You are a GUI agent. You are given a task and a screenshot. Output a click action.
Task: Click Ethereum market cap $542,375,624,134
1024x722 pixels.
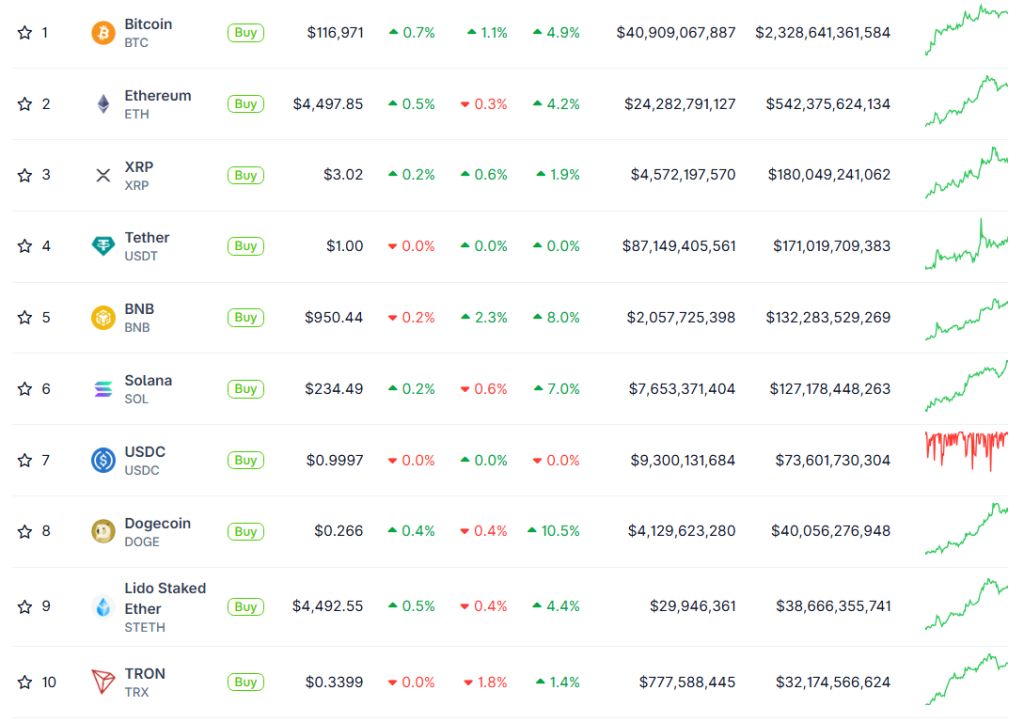pyautogui.click(x=828, y=104)
